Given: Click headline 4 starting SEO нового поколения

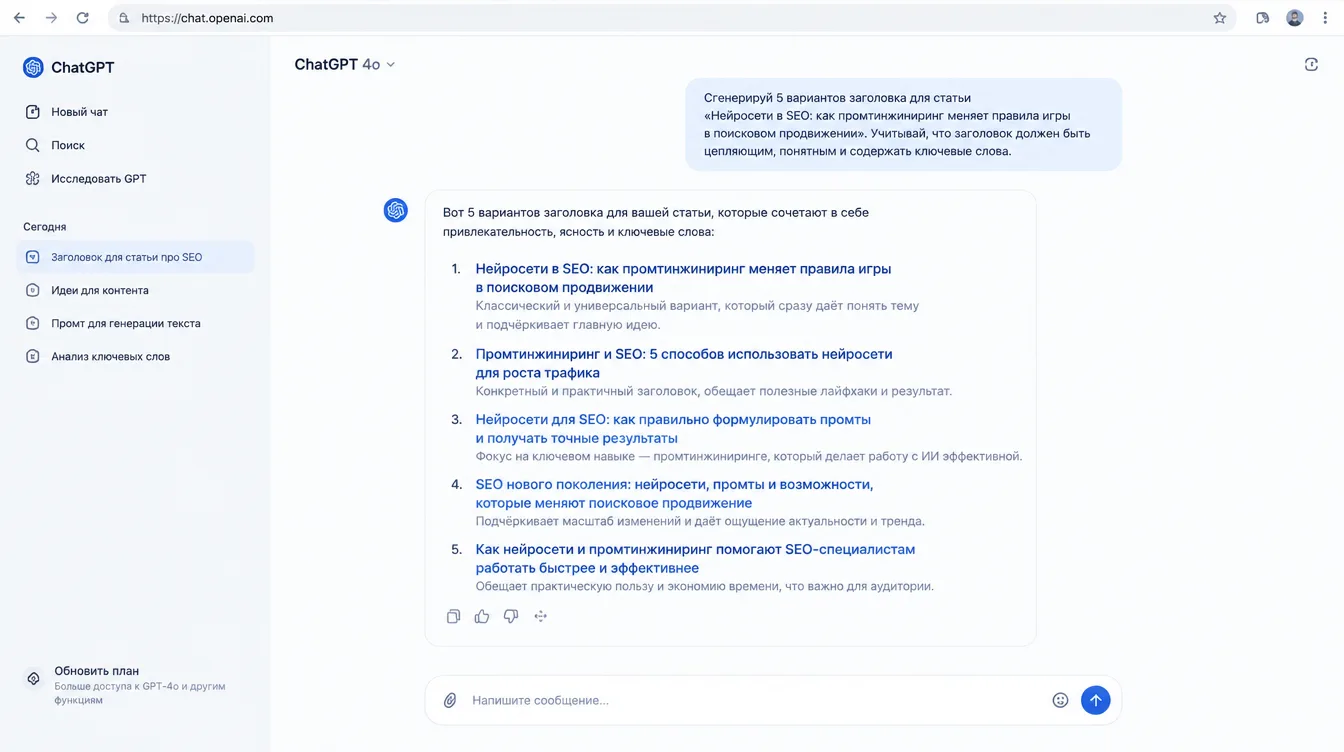Looking at the screenshot, I should (674, 493).
